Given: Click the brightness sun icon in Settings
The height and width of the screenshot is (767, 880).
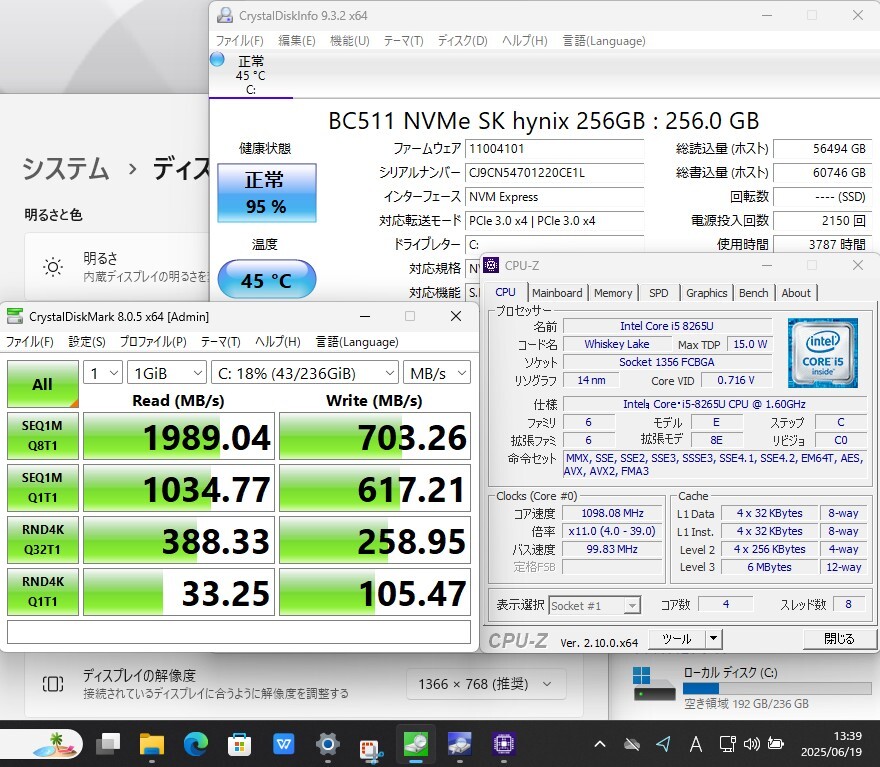Looking at the screenshot, I should 53,267.
